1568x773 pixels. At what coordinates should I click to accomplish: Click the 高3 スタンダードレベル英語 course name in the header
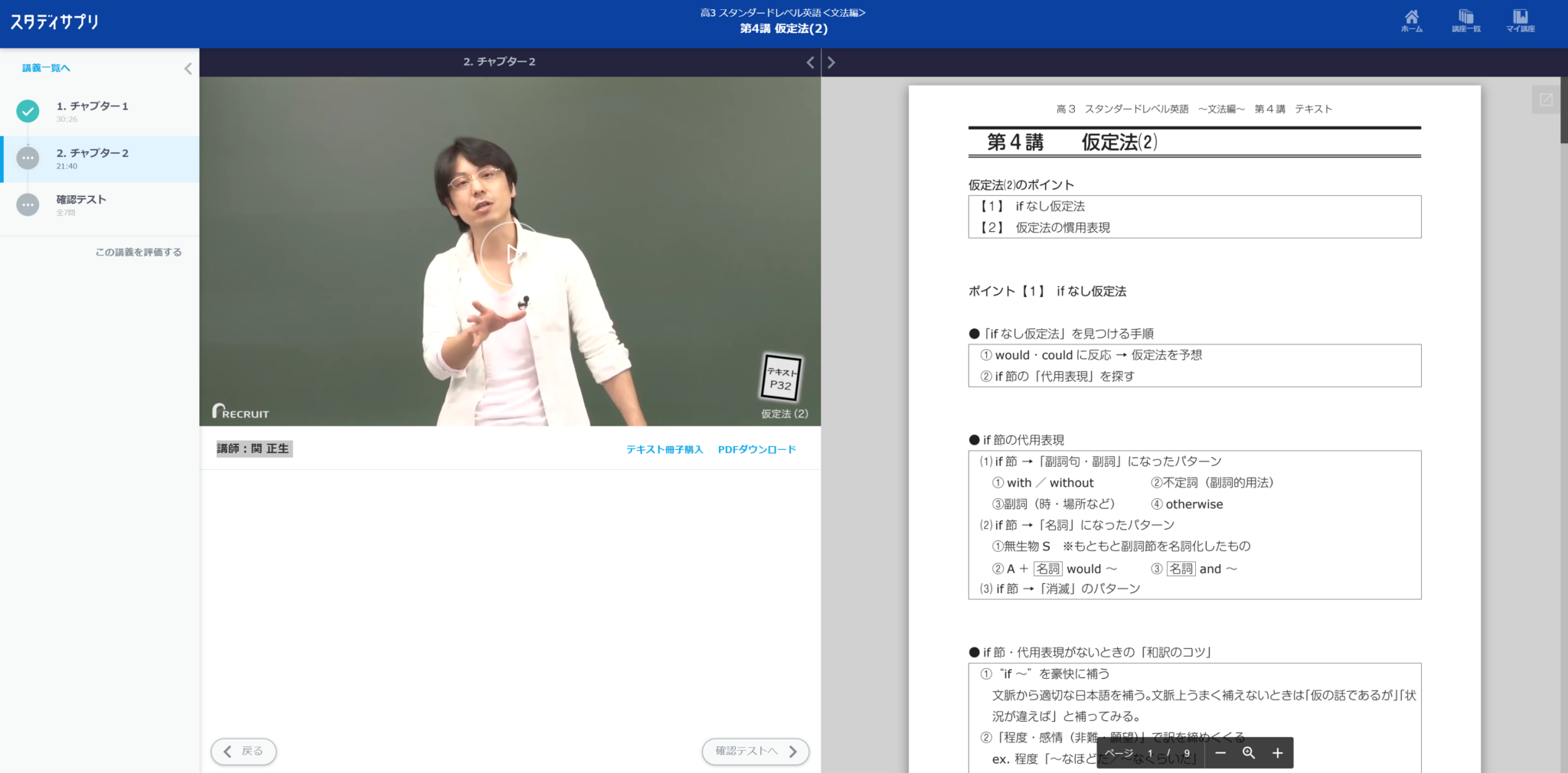tap(783, 13)
